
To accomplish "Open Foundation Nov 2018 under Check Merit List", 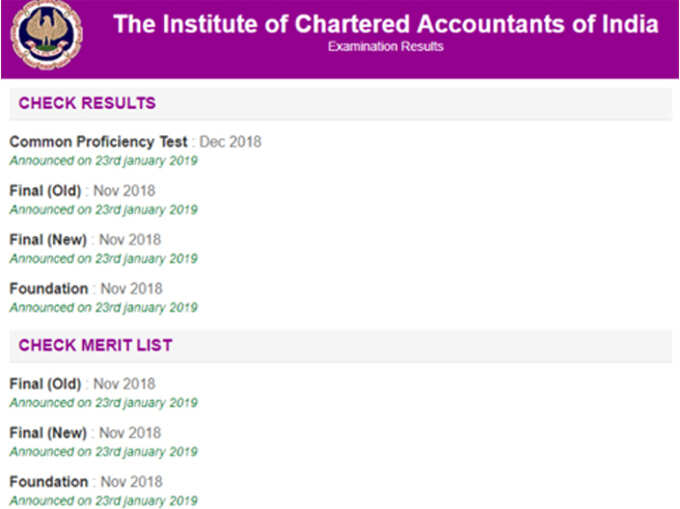I will pos(86,482).
